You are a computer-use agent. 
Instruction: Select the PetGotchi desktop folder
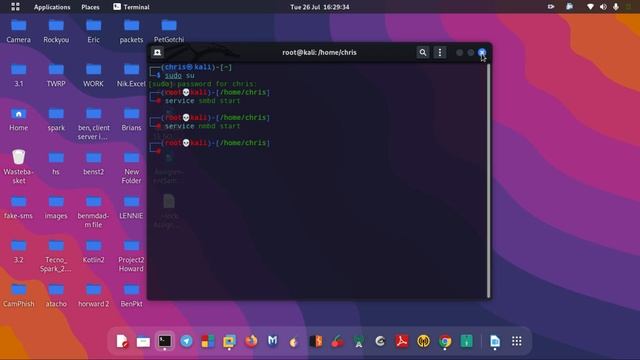169,31
